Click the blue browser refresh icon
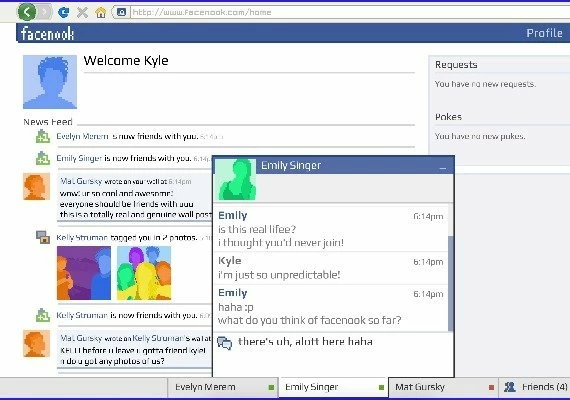570x400 pixels. point(64,12)
